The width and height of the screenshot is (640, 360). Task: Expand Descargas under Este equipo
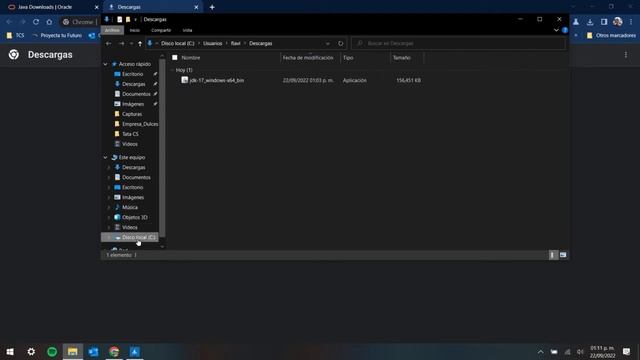(x=109, y=167)
